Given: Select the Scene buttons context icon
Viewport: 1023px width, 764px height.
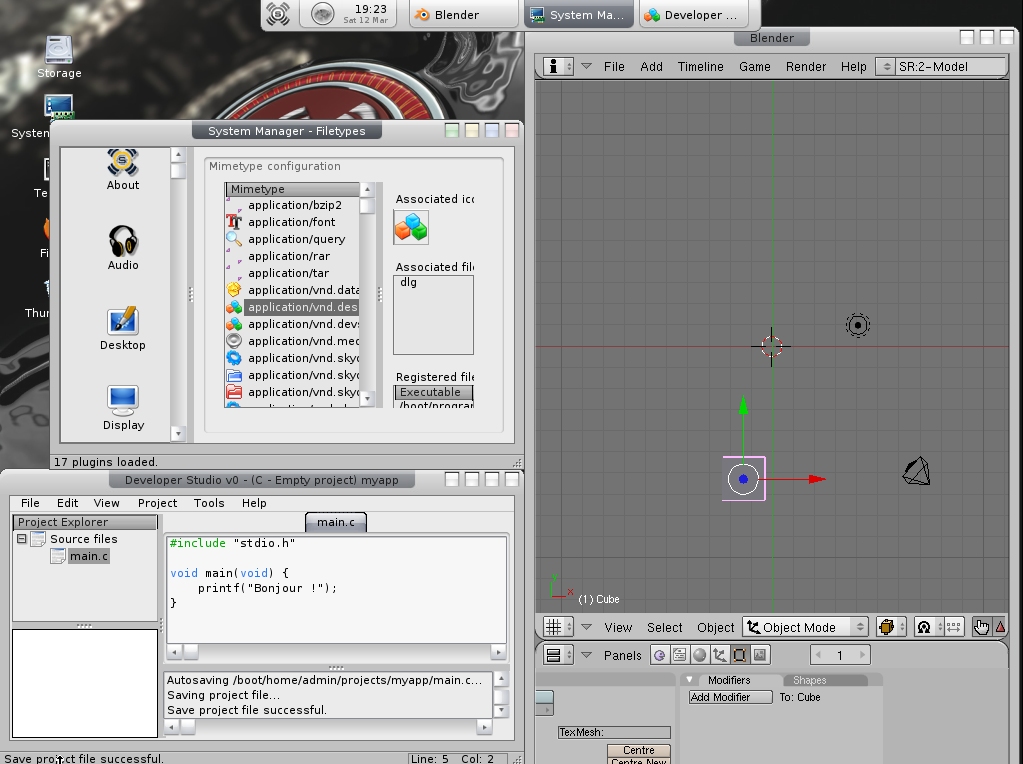Looking at the screenshot, I should click(760, 656).
